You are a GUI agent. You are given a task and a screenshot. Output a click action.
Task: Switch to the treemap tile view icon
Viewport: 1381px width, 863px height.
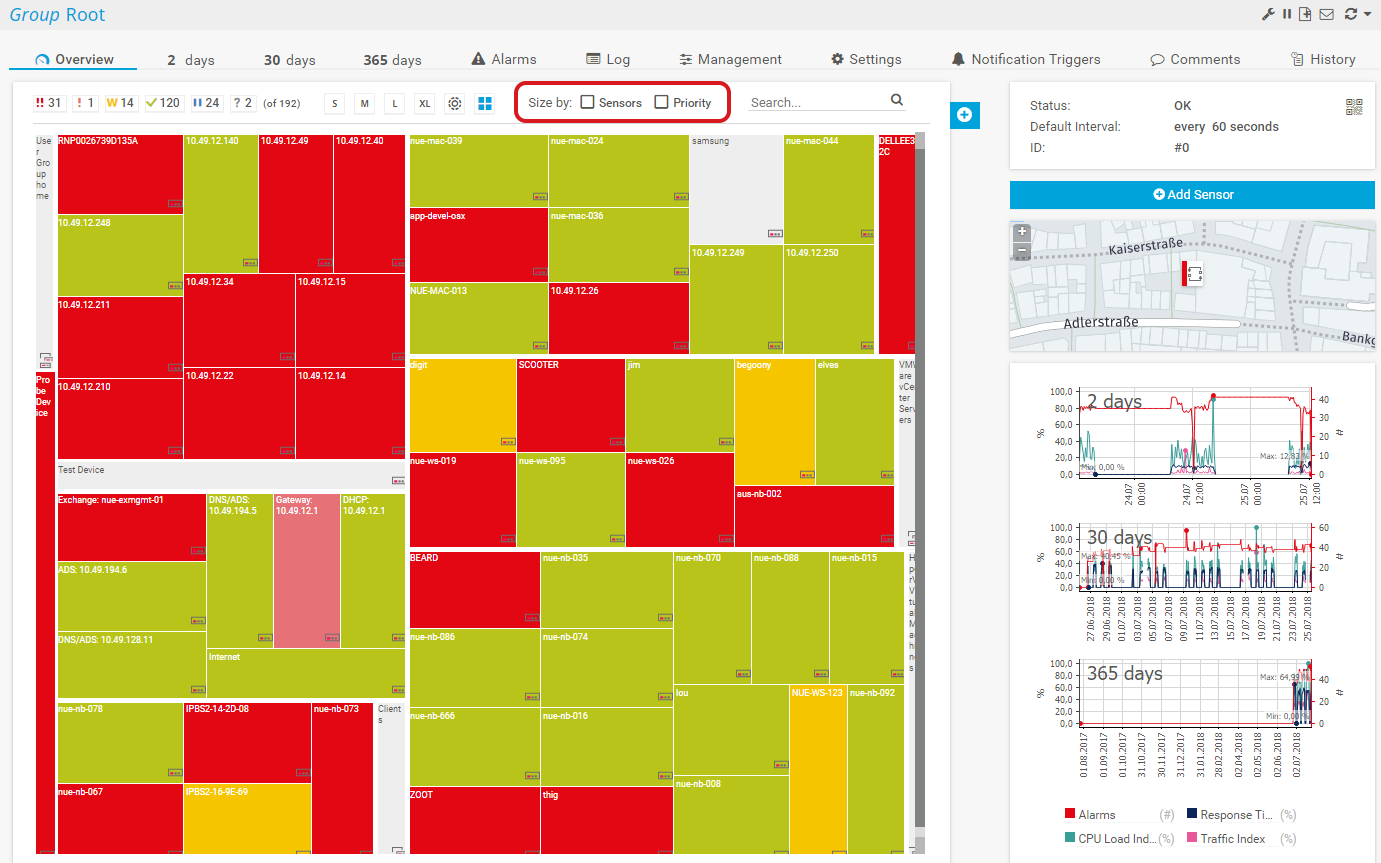484,103
